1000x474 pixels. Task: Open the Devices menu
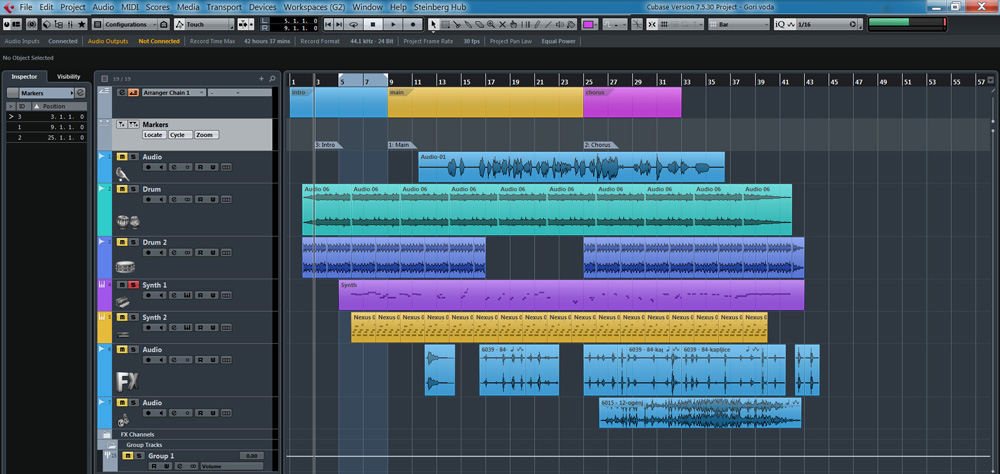(x=262, y=7)
